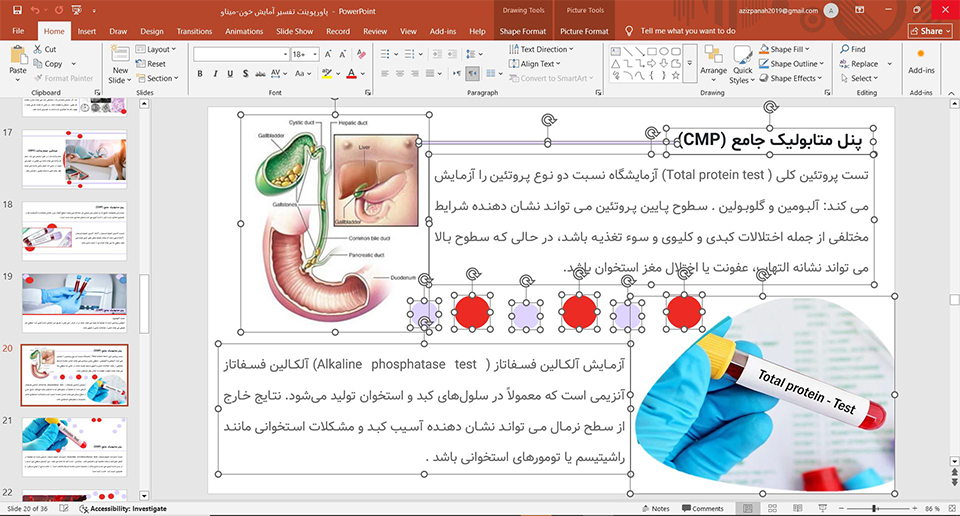Switch to the Insert tab
The image size is (960, 516).
pos(87,31)
